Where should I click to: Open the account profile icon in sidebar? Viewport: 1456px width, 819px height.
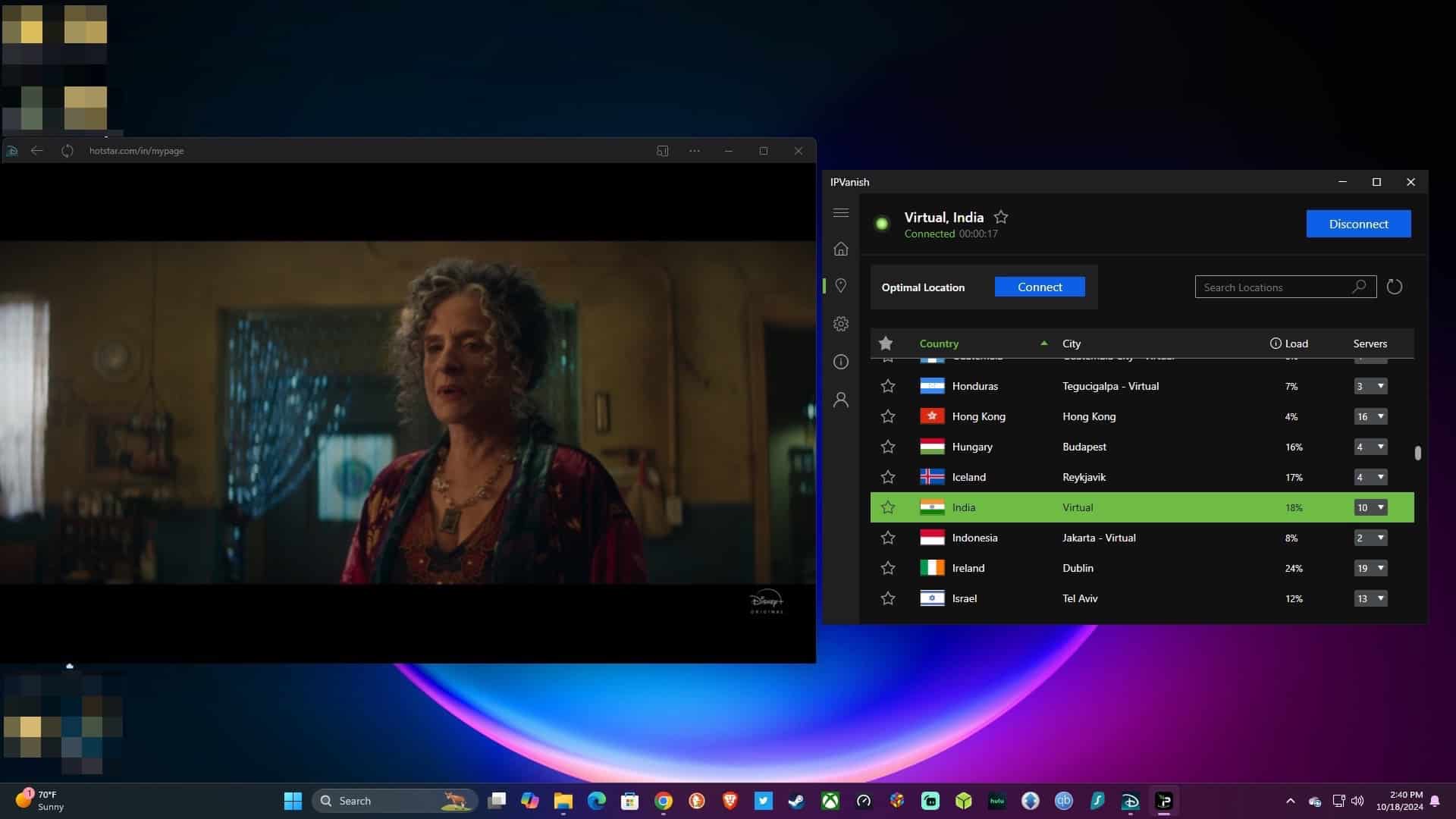[840, 400]
